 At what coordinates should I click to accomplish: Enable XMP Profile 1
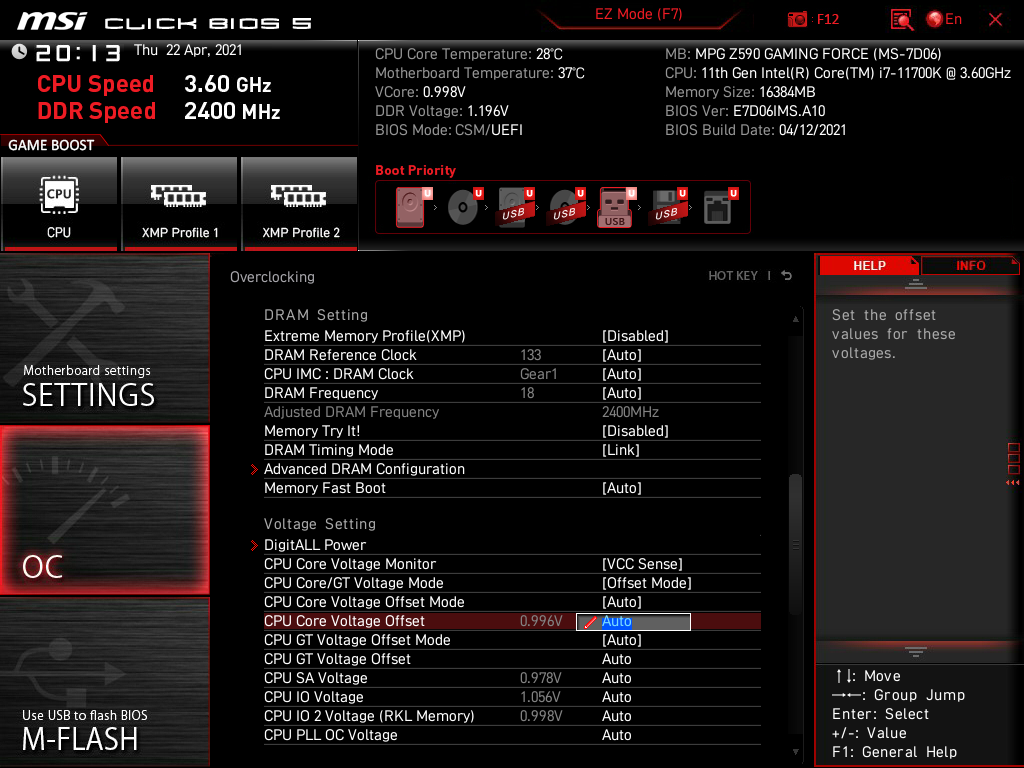[x=180, y=203]
